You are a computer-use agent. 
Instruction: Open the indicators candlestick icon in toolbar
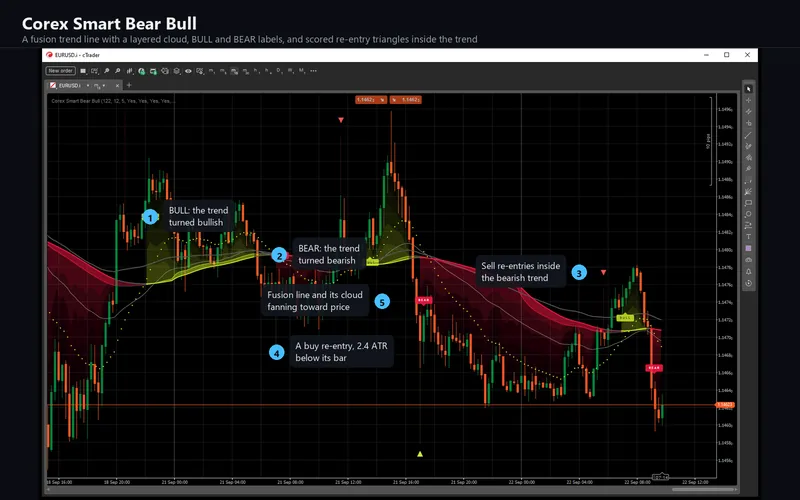(x=130, y=71)
